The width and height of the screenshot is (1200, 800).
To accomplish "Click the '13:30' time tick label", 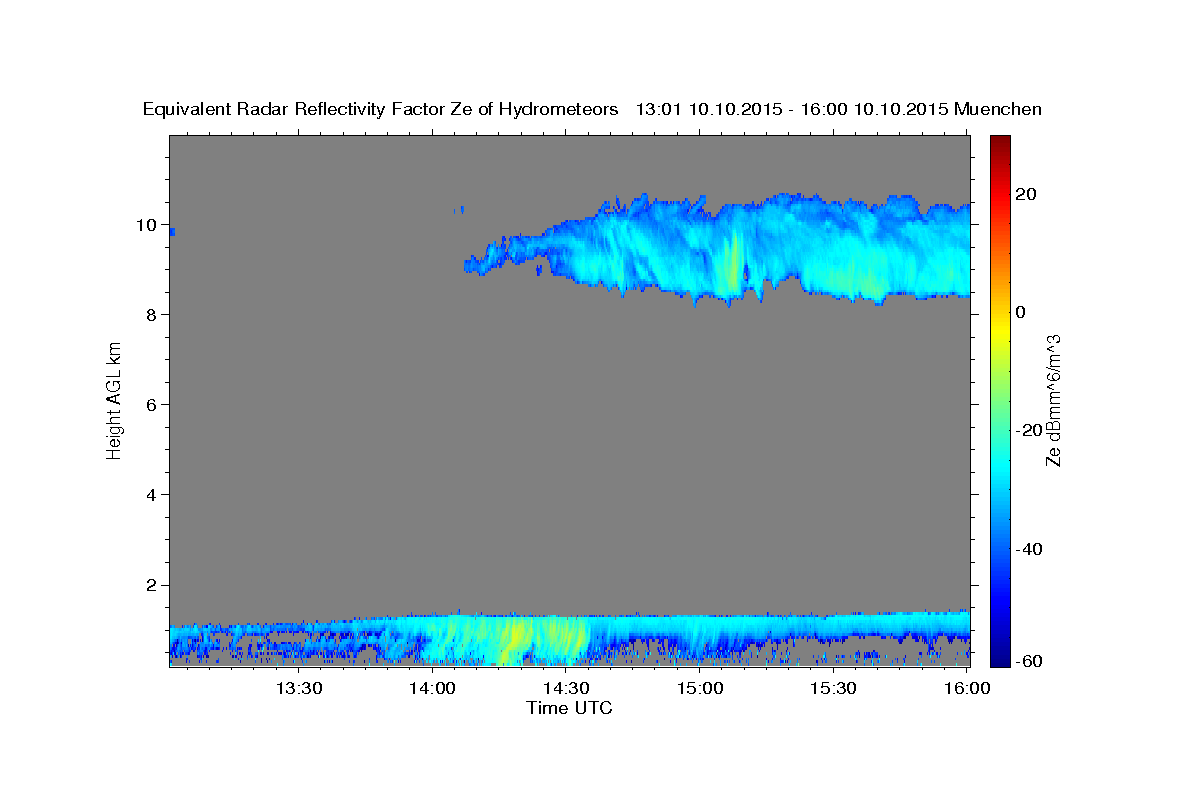I will (x=299, y=688).
